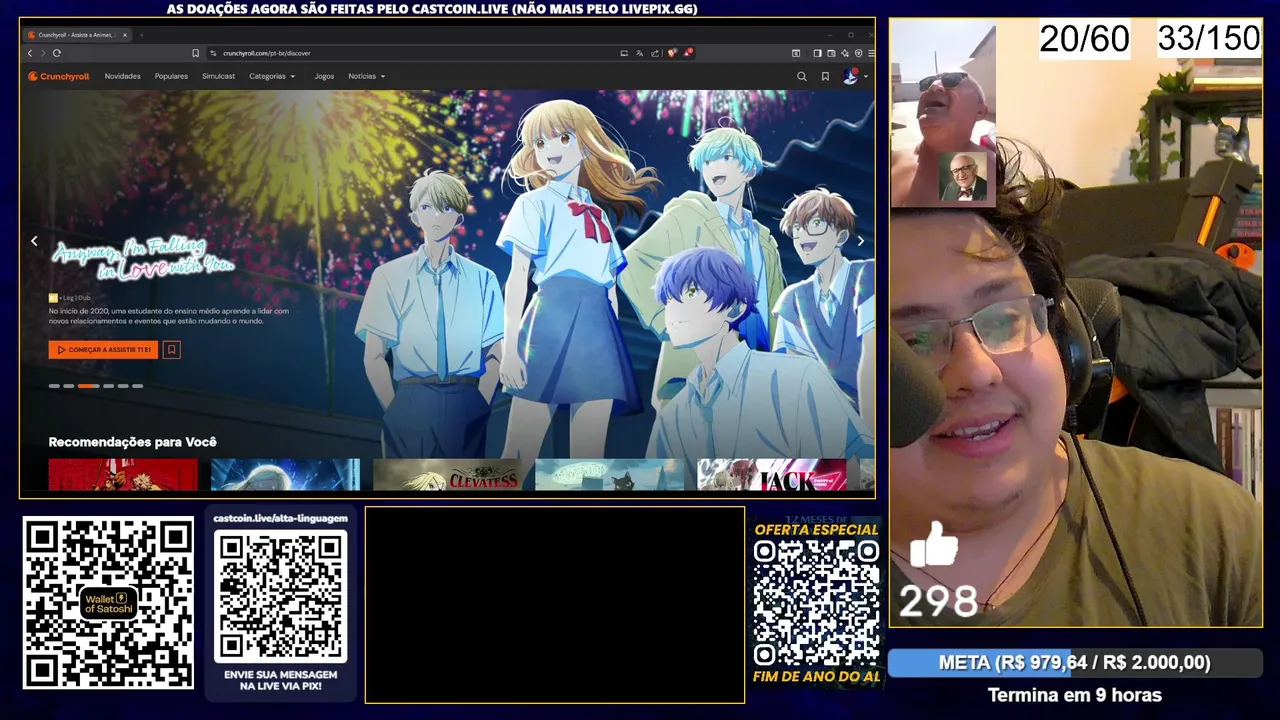Reload the Crunchyroll page
Image resolution: width=1280 pixels, height=720 pixels.
tap(56, 53)
